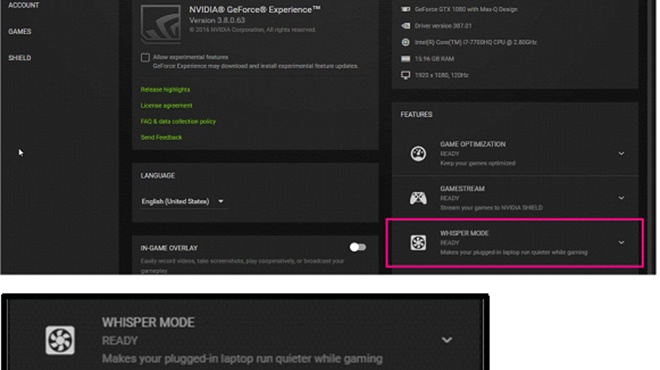This screenshot has height=370, width=660.
Task: Click the Gamestream controller icon
Action: (x=418, y=198)
